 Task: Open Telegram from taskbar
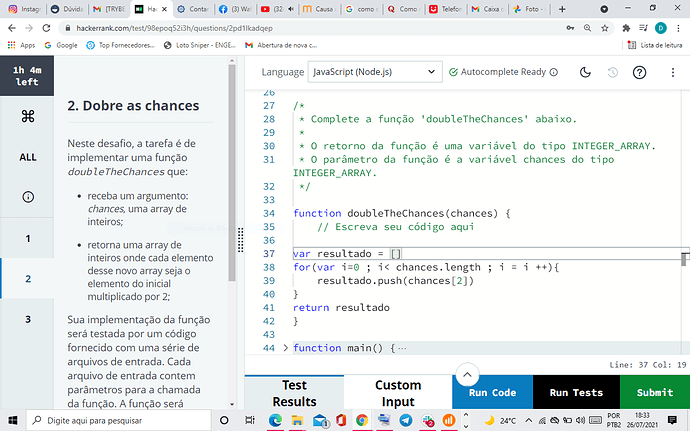pos(406,420)
